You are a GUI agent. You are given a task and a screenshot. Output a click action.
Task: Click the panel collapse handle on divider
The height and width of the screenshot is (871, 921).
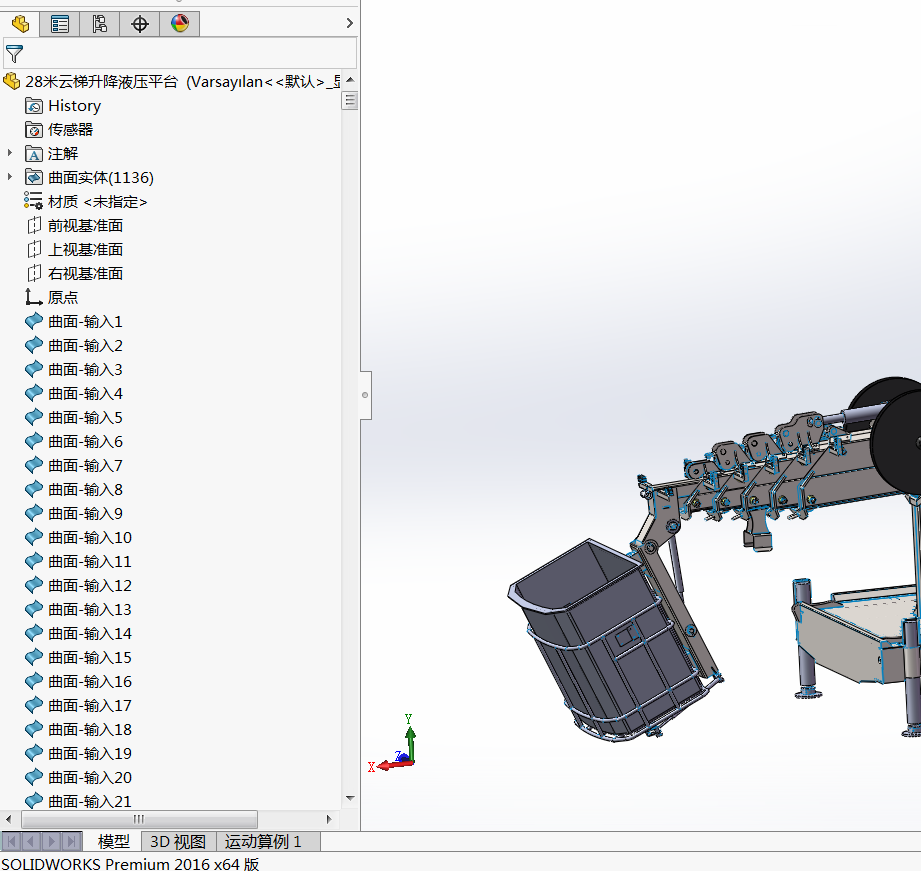pos(365,395)
